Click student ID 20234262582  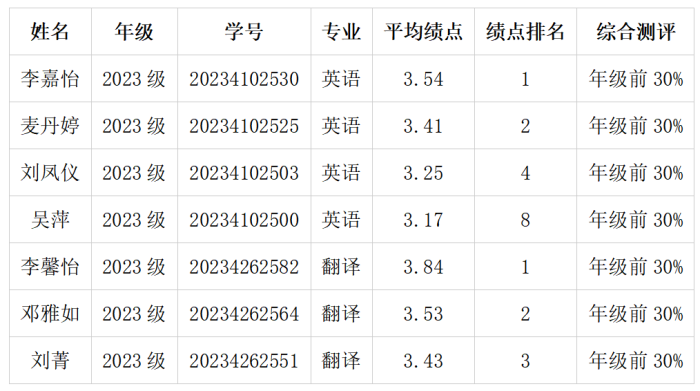(x=244, y=267)
